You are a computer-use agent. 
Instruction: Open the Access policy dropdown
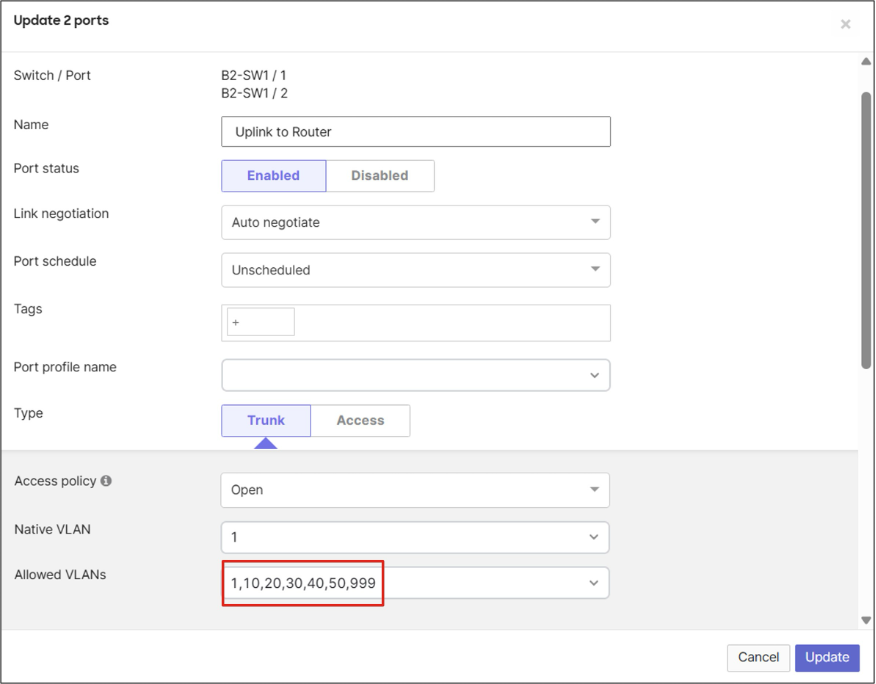[x=415, y=490]
